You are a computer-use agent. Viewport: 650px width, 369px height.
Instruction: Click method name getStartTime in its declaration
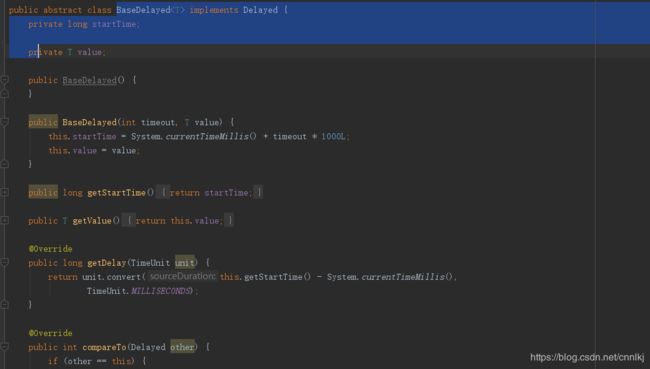(116, 193)
